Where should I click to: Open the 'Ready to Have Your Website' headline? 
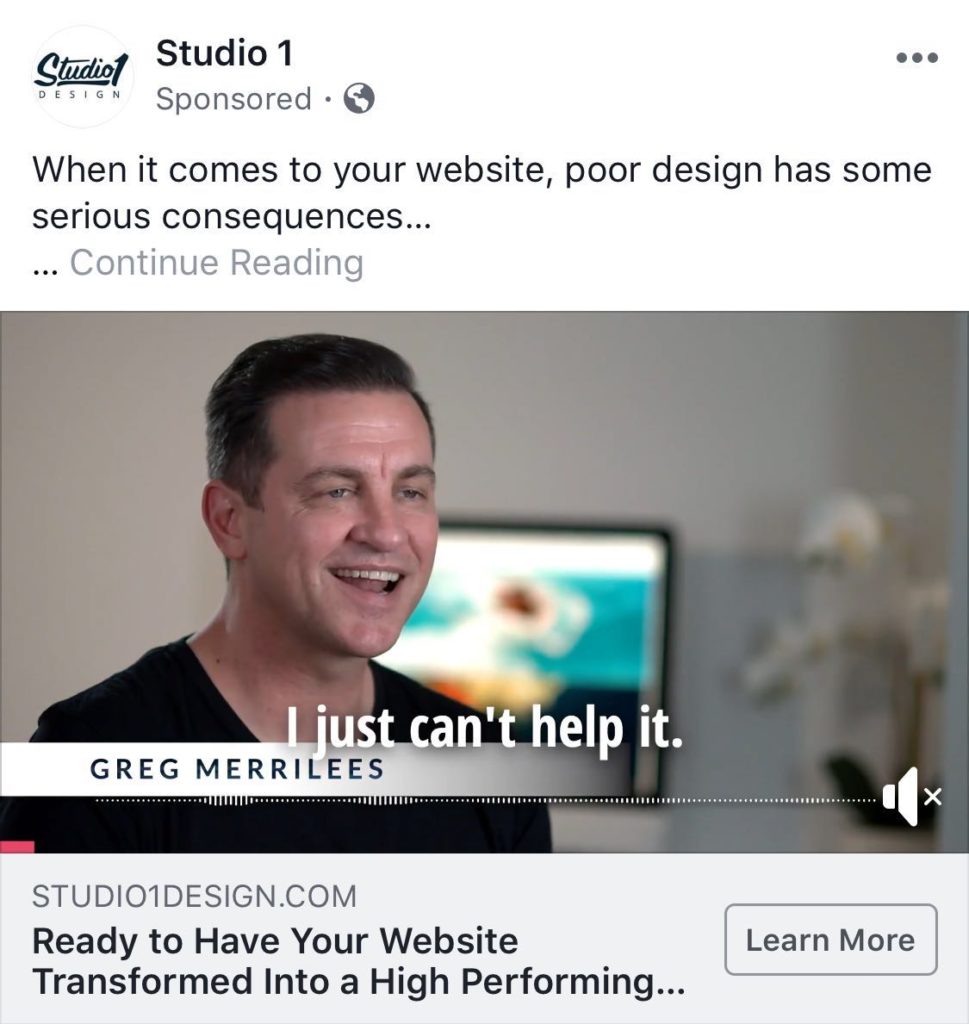(358, 961)
